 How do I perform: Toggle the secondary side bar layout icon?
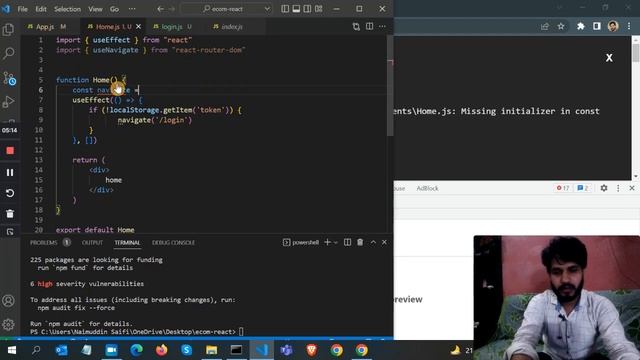307,9
